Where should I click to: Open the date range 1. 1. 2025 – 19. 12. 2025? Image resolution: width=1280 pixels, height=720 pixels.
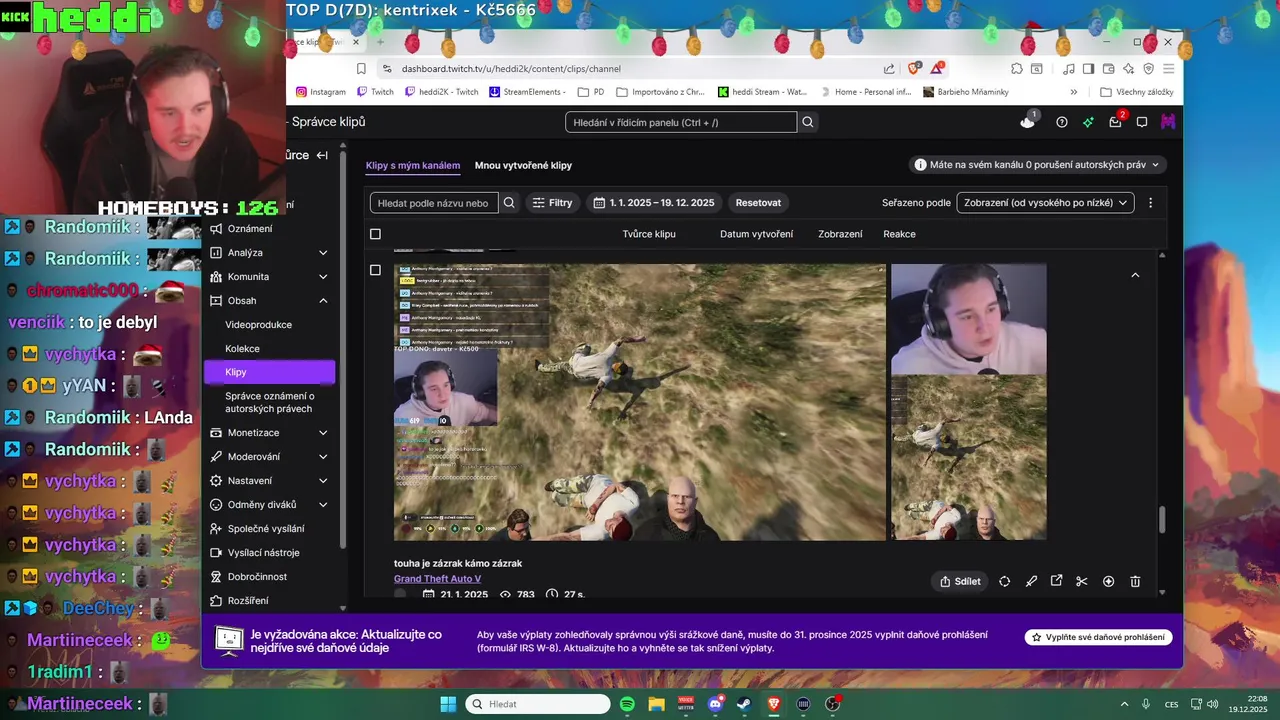click(654, 202)
